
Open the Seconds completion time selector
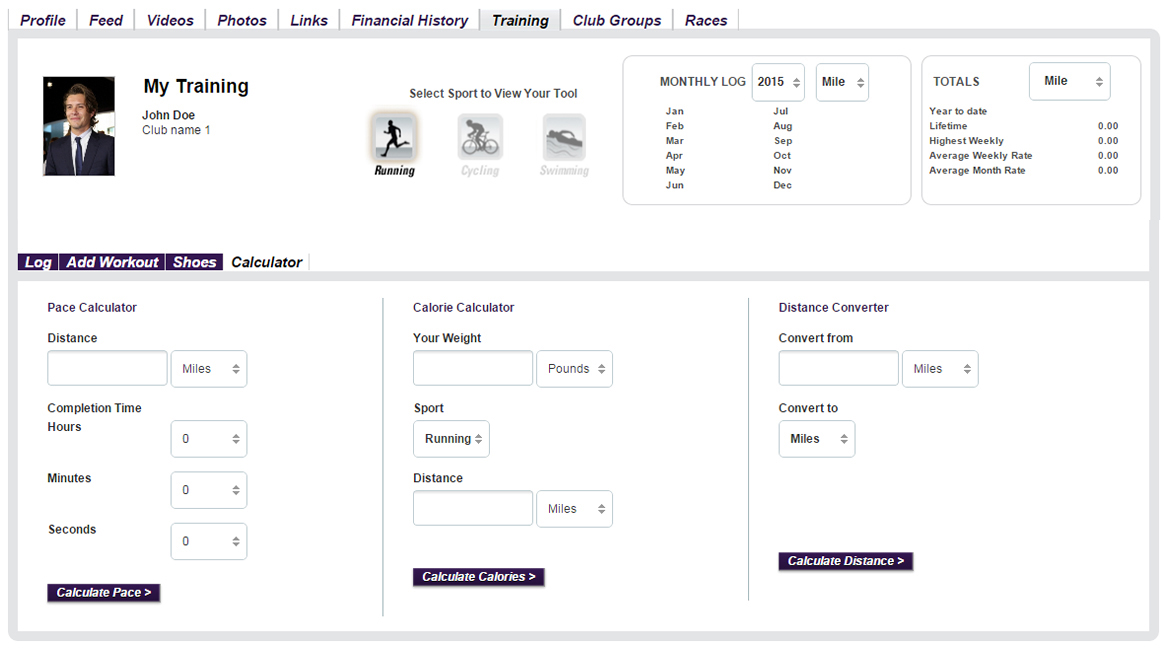pos(208,541)
